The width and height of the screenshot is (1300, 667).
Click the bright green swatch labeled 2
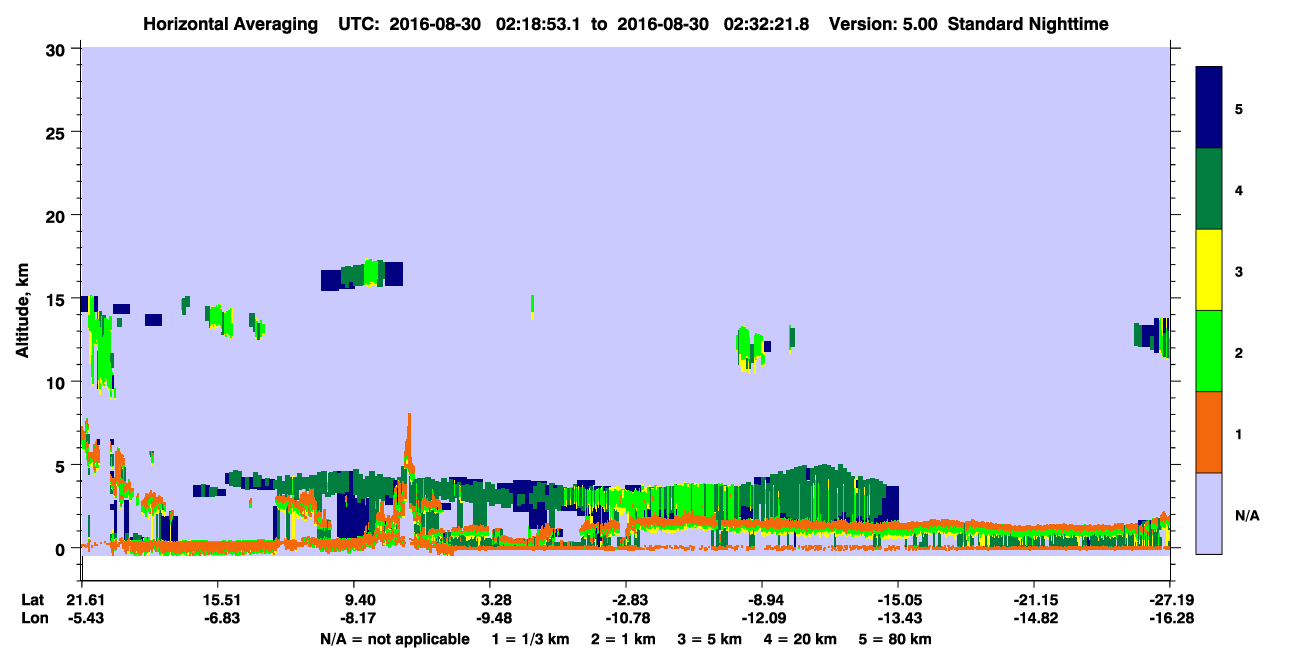coord(1209,351)
